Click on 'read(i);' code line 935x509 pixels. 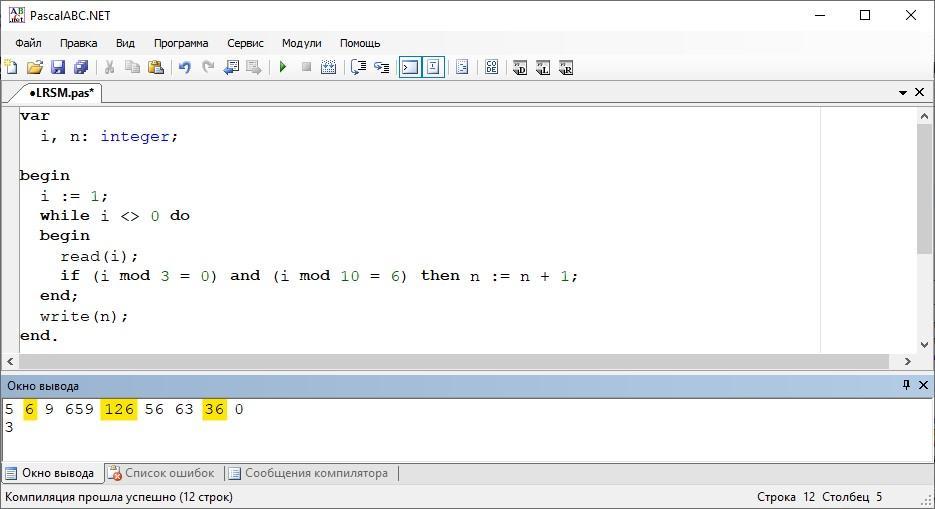tap(99, 257)
